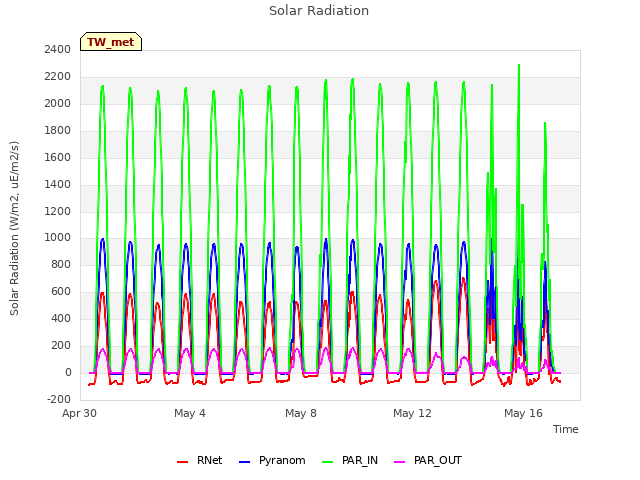Click the tallest PAR_IN peak near May 16
The width and height of the screenshot is (640, 480).
[519, 65]
